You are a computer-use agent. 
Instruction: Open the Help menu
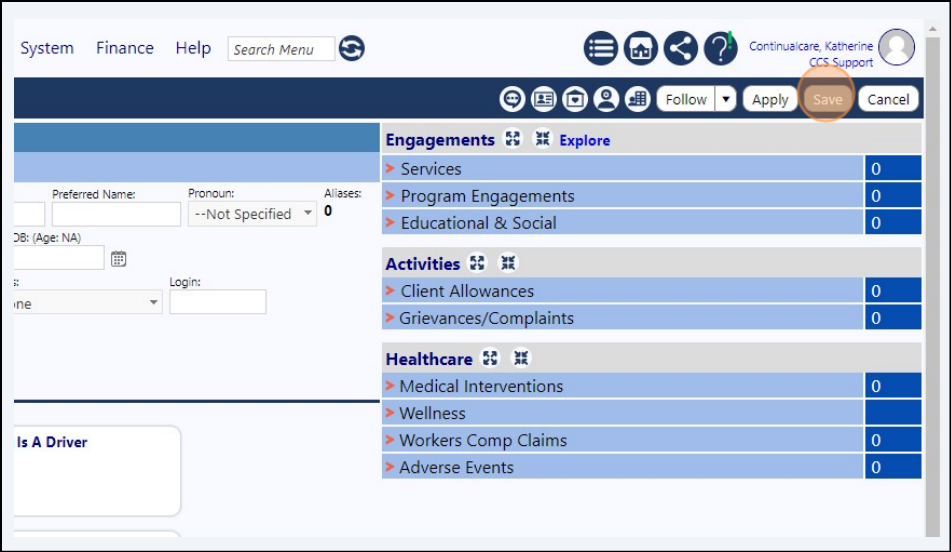pos(193,48)
